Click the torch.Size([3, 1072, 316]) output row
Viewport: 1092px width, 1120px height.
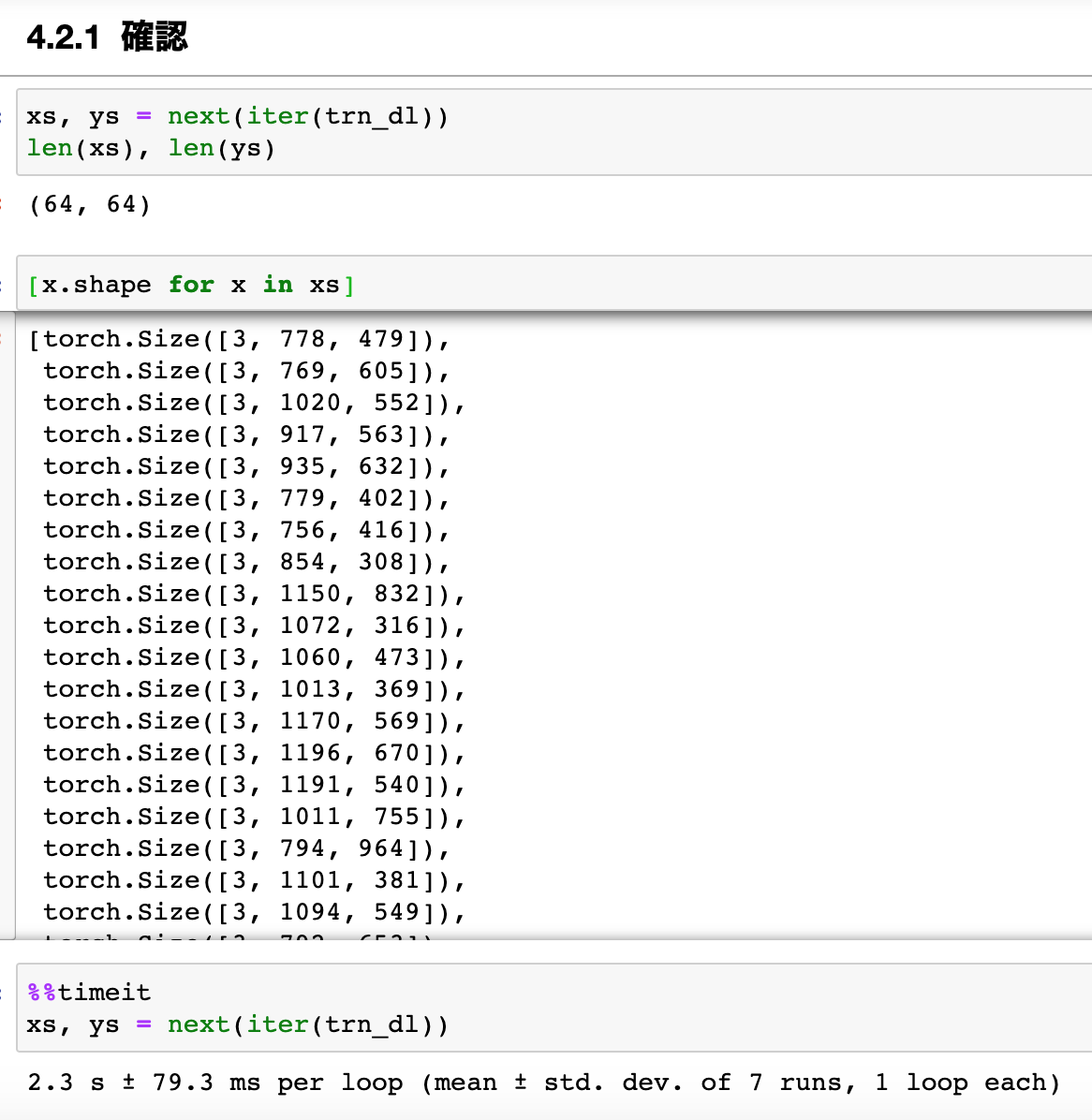(254, 626)
